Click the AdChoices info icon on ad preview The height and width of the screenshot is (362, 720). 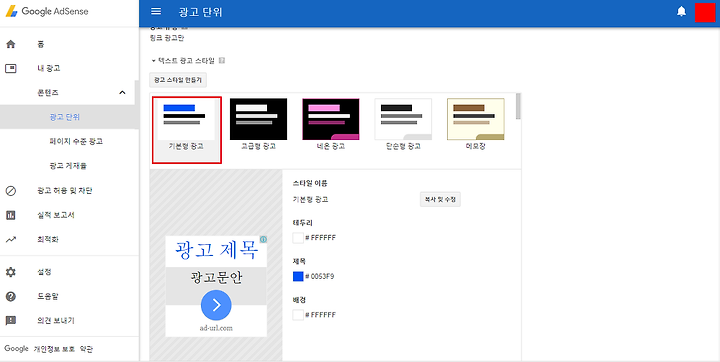click(x=264, y=239)
